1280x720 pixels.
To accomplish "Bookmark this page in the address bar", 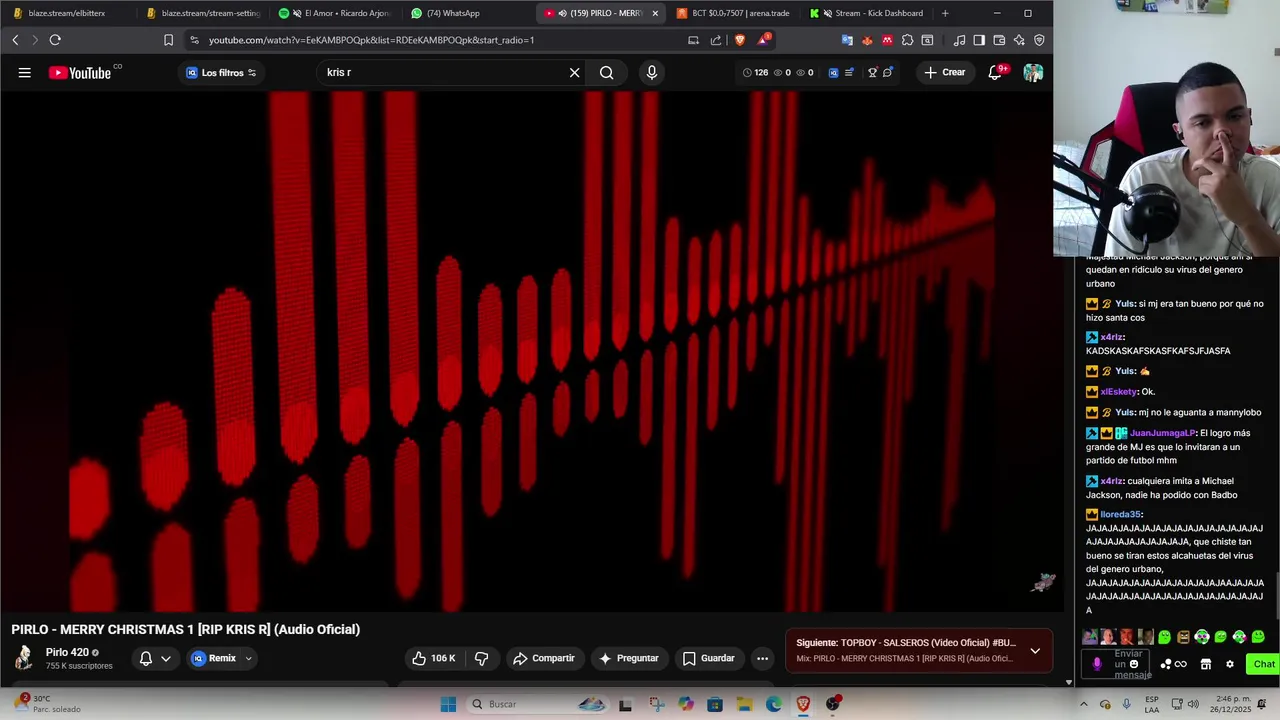I will point(168,40).
